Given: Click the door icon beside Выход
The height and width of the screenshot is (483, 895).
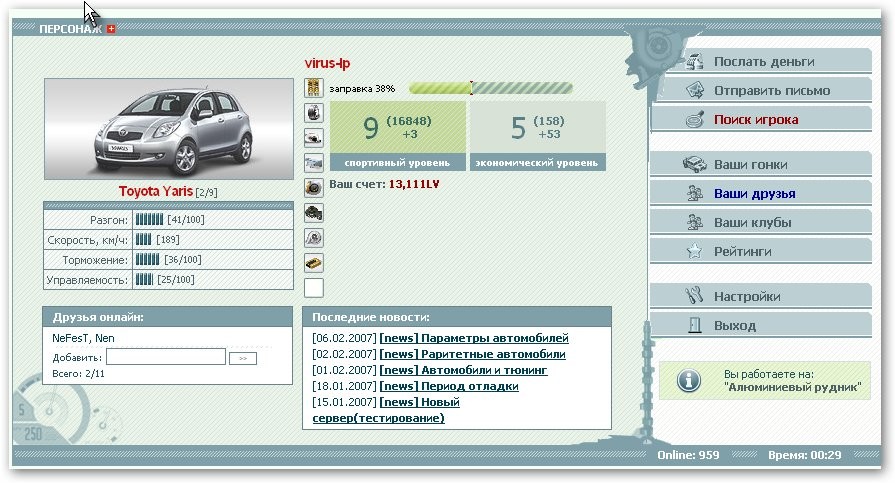Looking at the screenshot, I should 694,325.
